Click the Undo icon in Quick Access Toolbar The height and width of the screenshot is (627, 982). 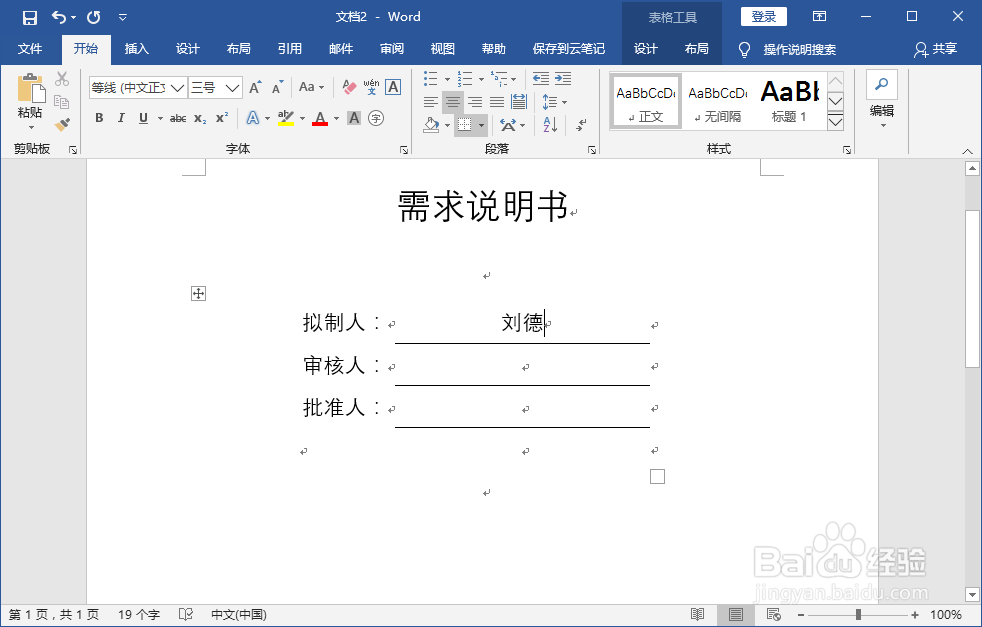58,17
